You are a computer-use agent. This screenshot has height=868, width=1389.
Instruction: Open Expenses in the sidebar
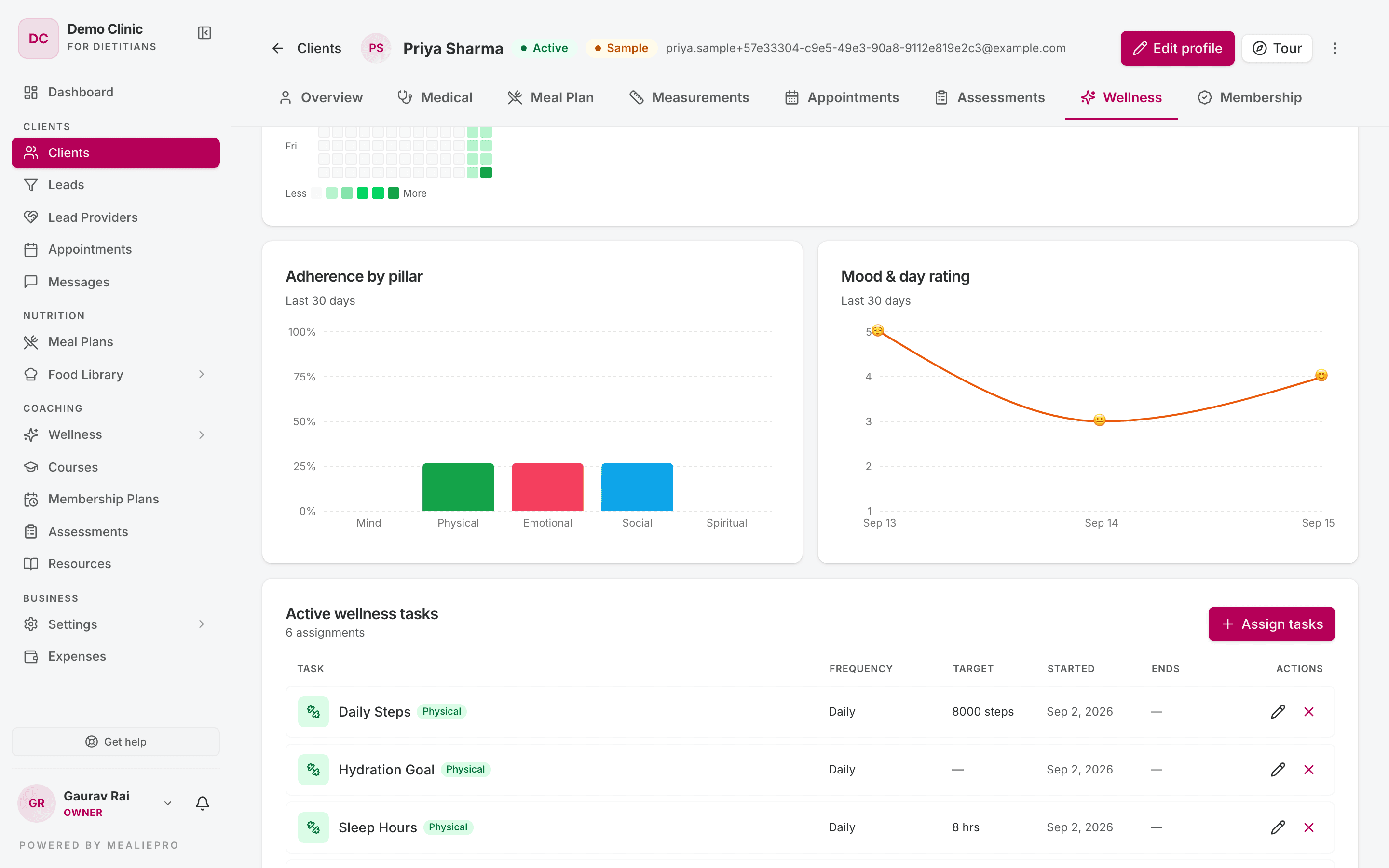click(115, 656)
